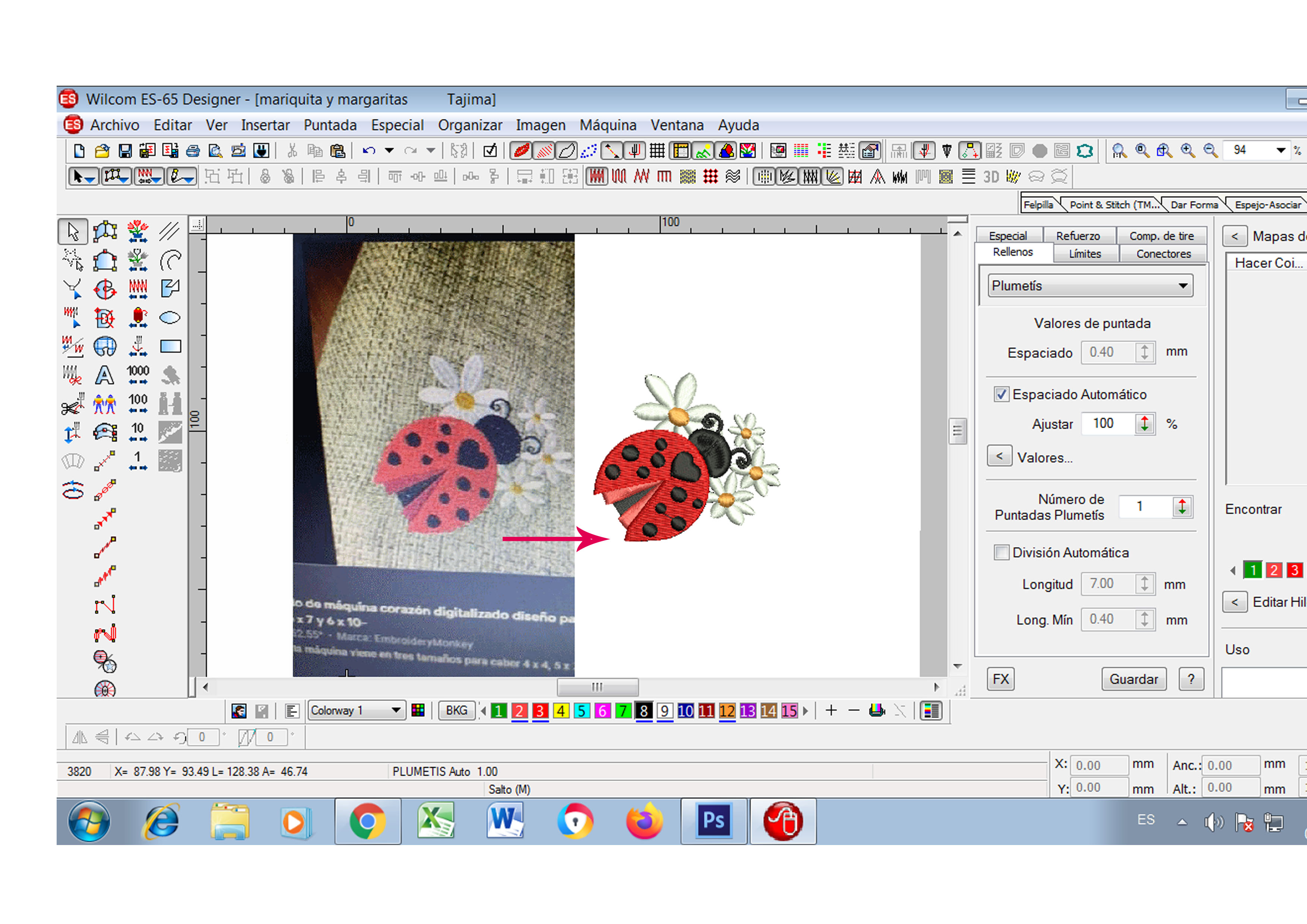Select color swatch 8 black
The width and height of the screenshot is (1307, 924).
[644, 711]
